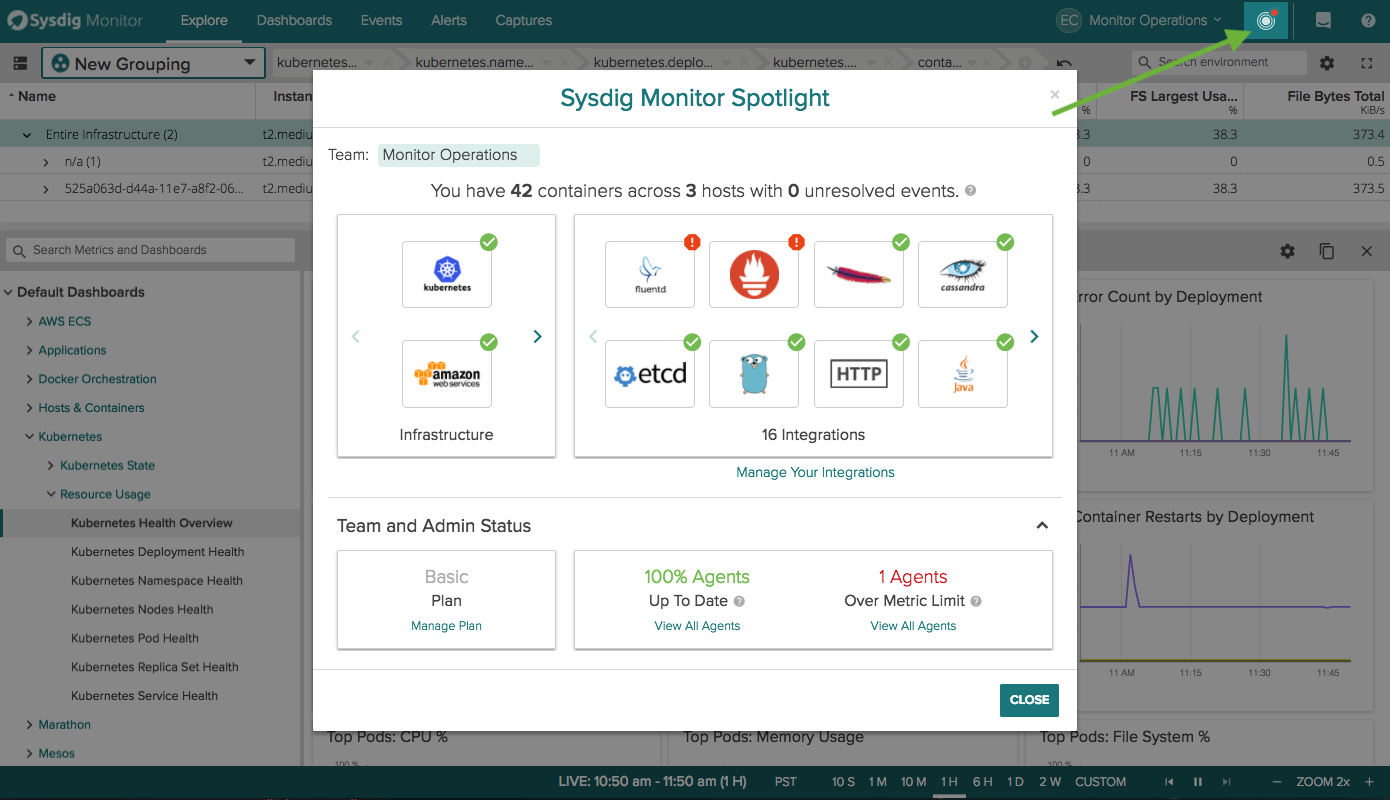Select Kubernetes Pod Health dashboard
Screen dimensions: 1390x800
click(135, 638)
